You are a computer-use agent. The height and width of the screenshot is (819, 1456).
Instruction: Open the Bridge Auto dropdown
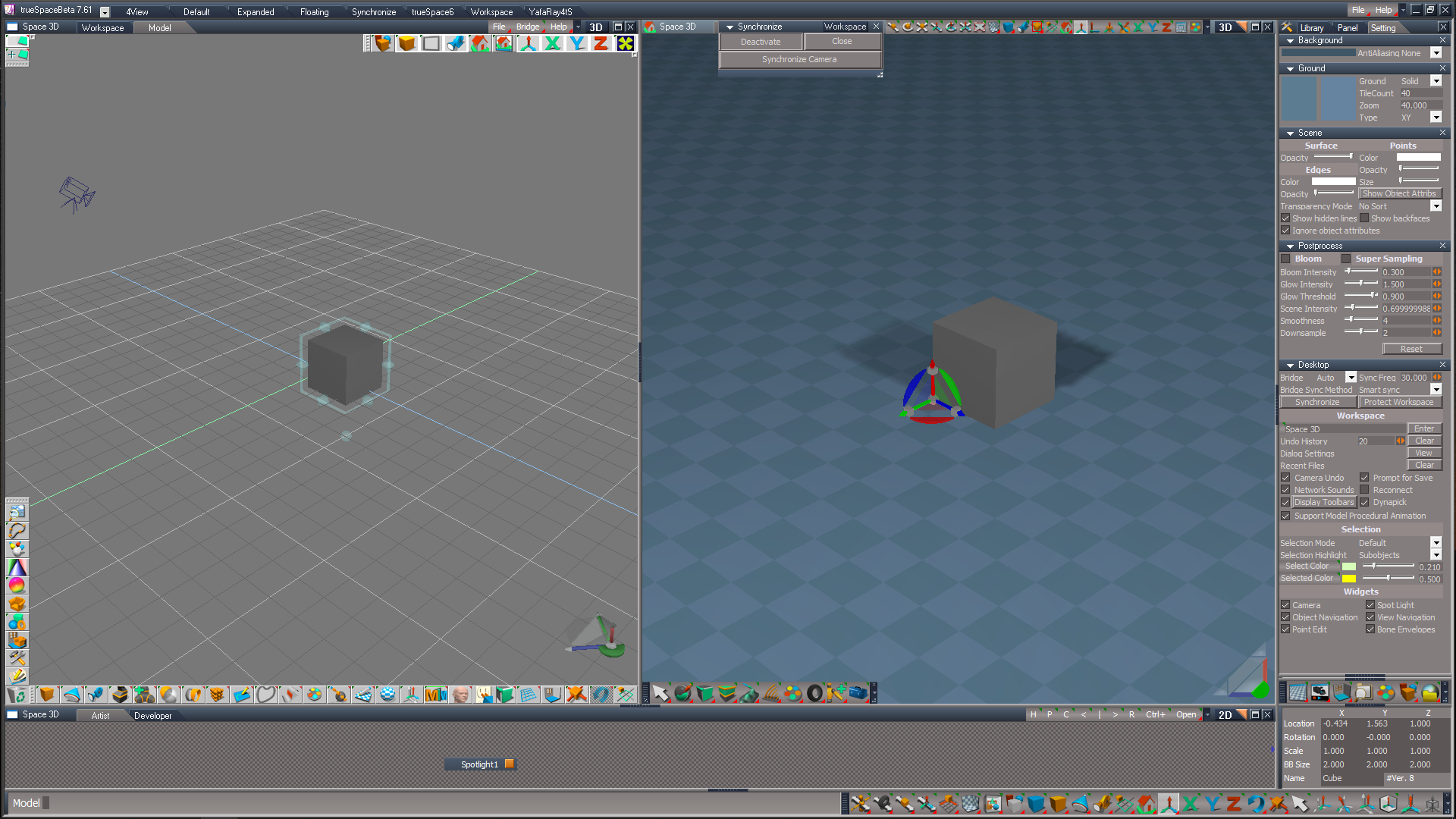point(1351,378)
